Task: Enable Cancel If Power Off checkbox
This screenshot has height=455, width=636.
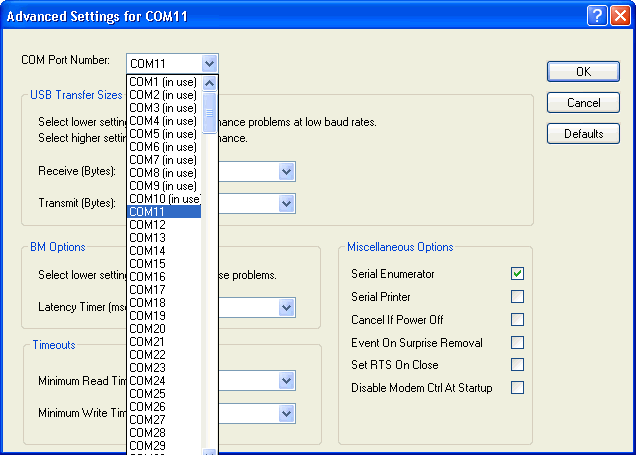Action: (517, 320)
